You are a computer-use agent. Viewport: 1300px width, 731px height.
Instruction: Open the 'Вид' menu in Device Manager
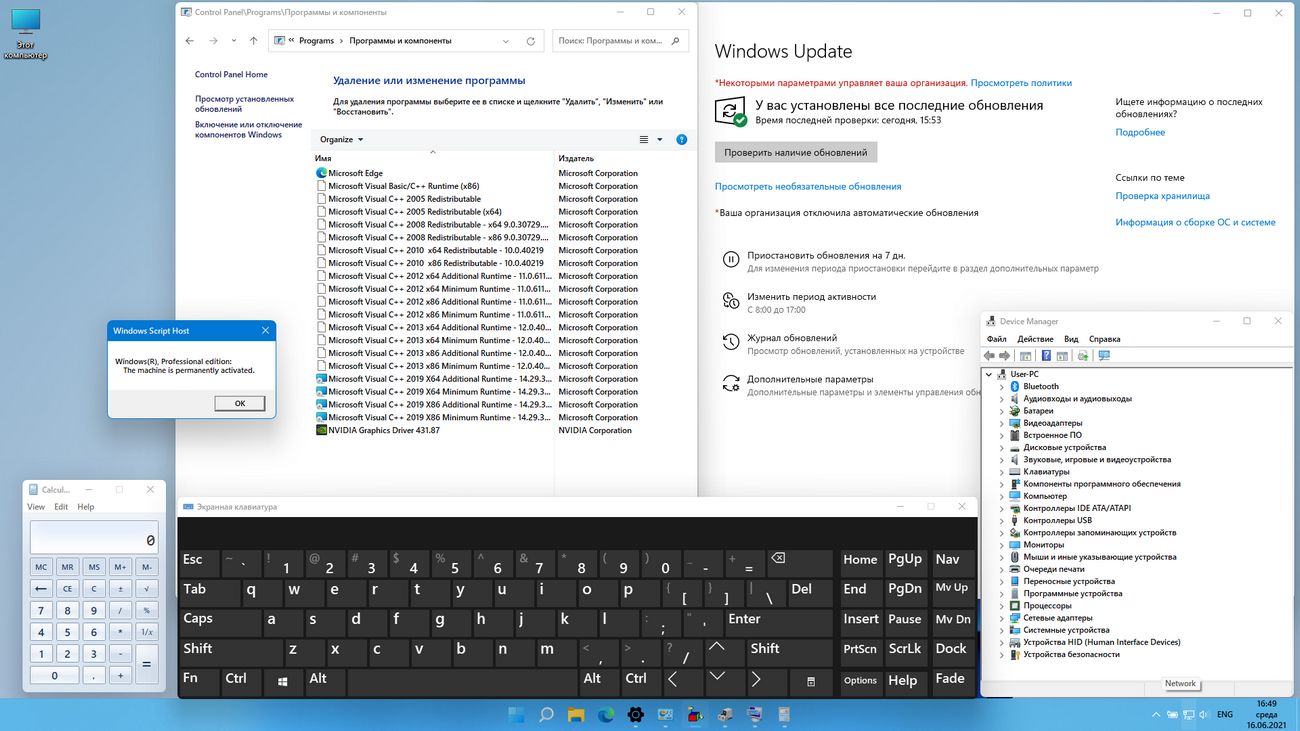click(x=1071, y=339)
